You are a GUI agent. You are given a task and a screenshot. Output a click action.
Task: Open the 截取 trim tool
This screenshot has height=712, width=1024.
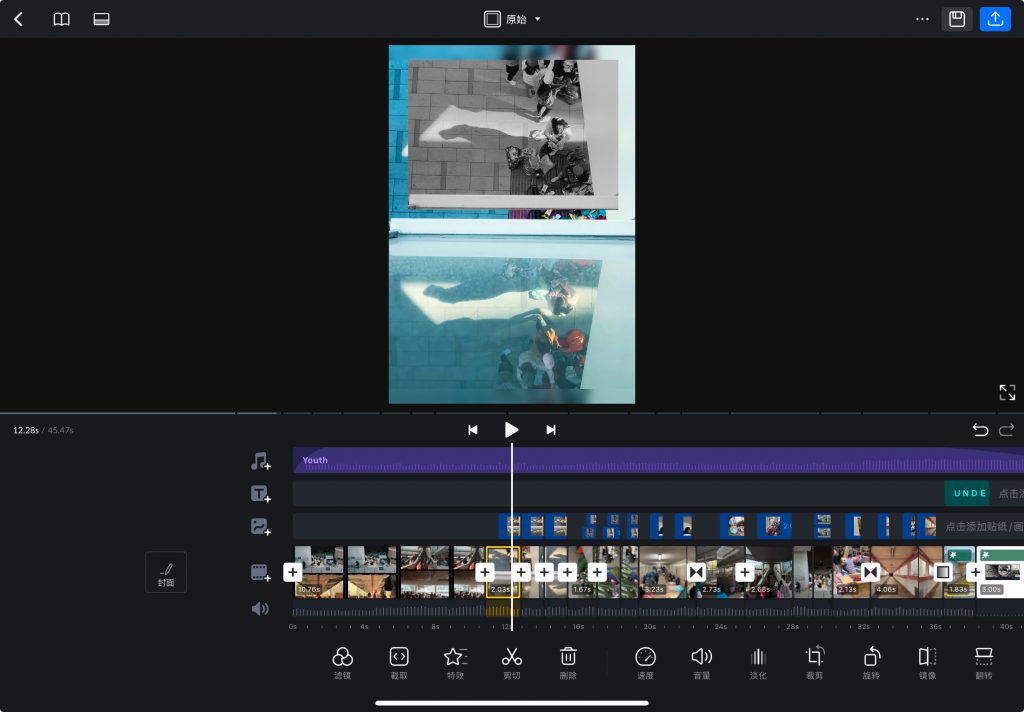(399, 663)
